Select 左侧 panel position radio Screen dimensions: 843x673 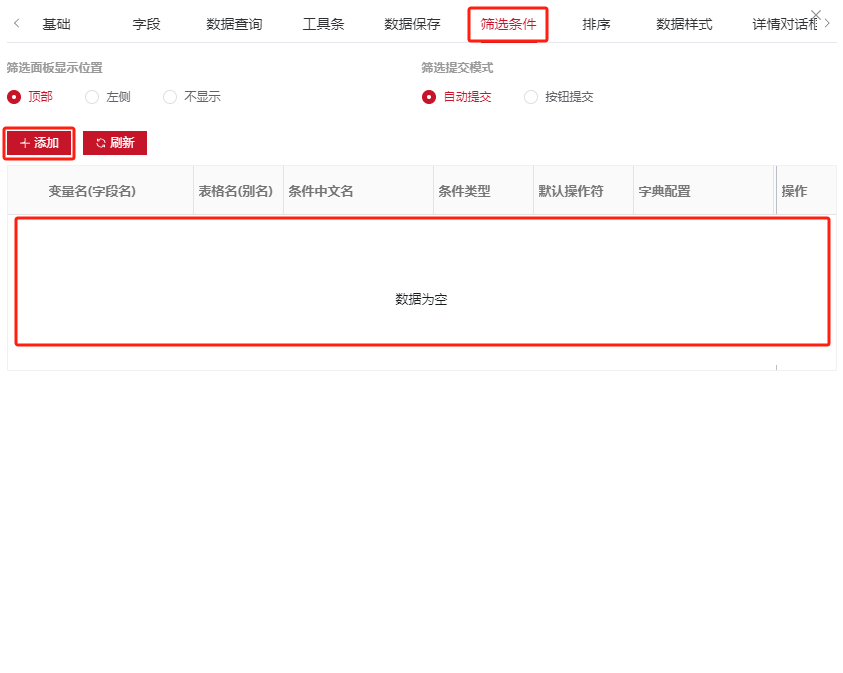point(92,97)
